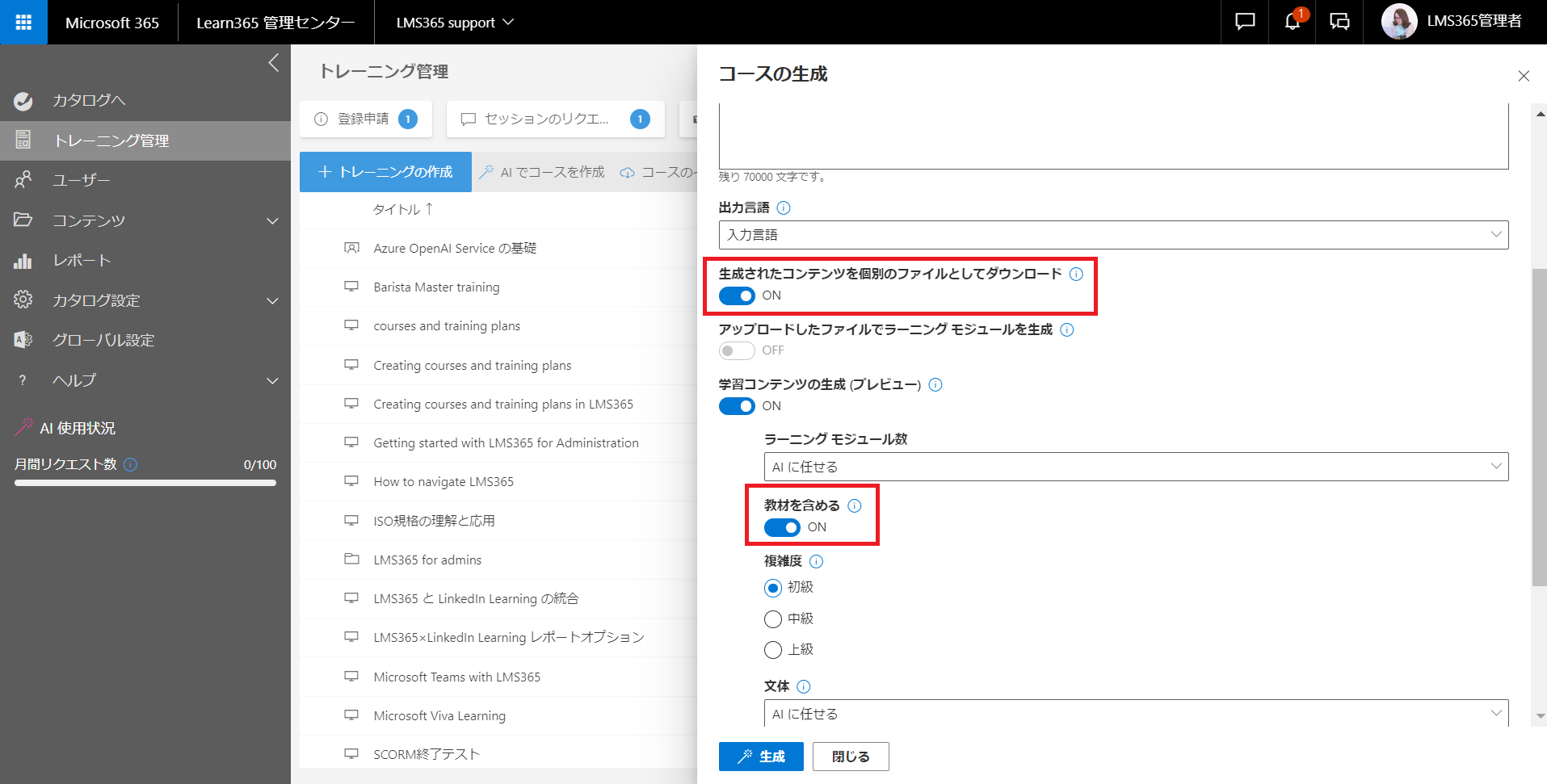Click the カタログへ icon
The image size is (1547, 784).
[x=23, y=101]
